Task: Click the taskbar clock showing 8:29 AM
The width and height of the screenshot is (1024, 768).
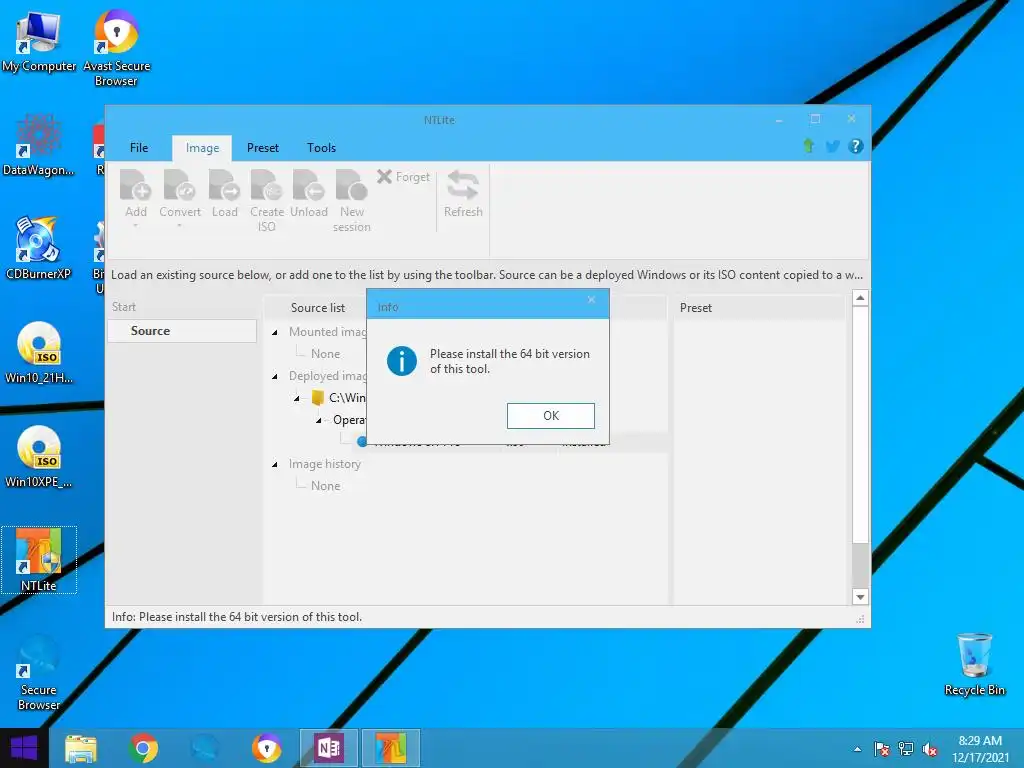Action: tap(980, 749)
